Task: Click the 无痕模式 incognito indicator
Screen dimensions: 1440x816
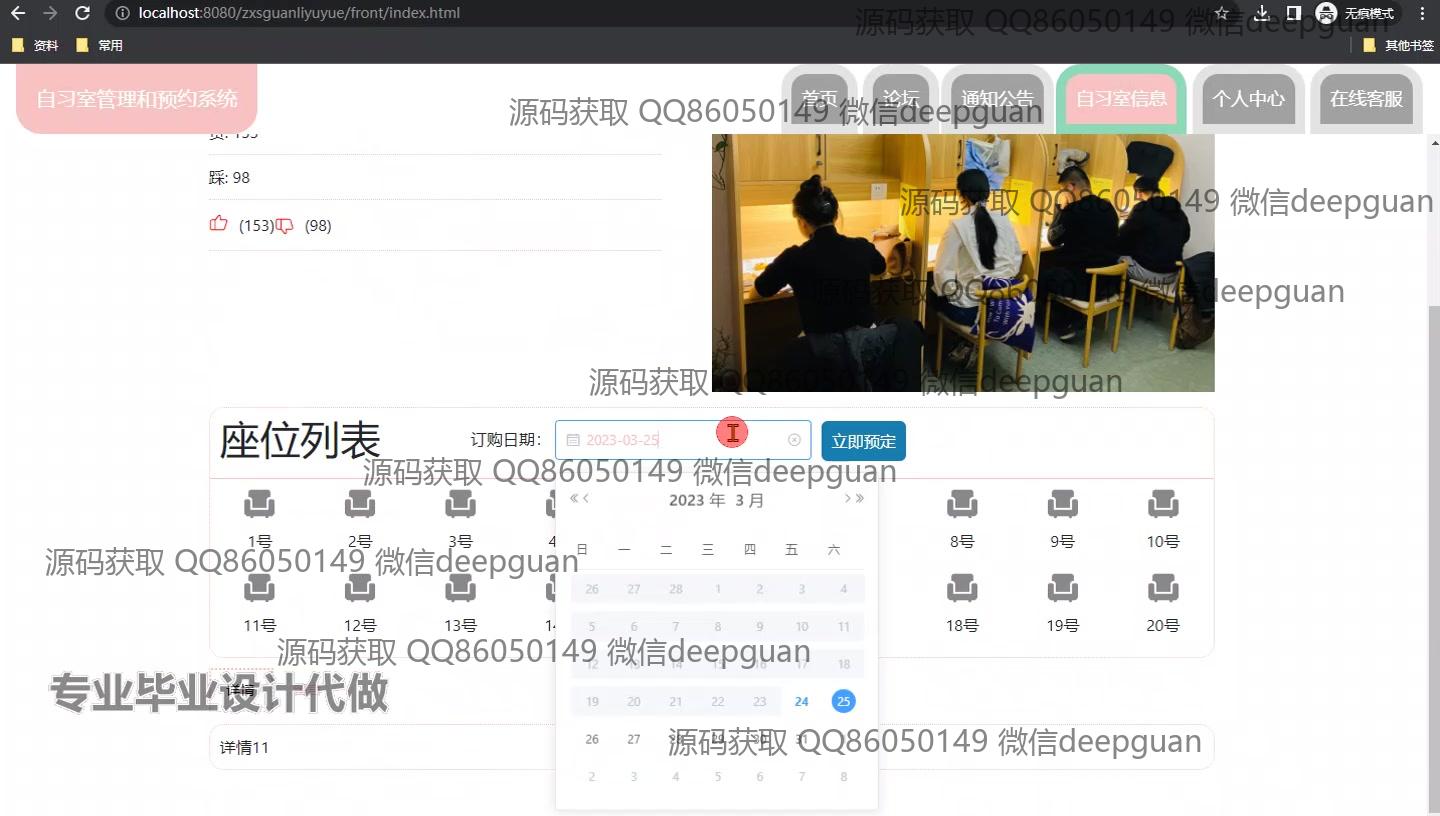Action: pos(1356,13)
